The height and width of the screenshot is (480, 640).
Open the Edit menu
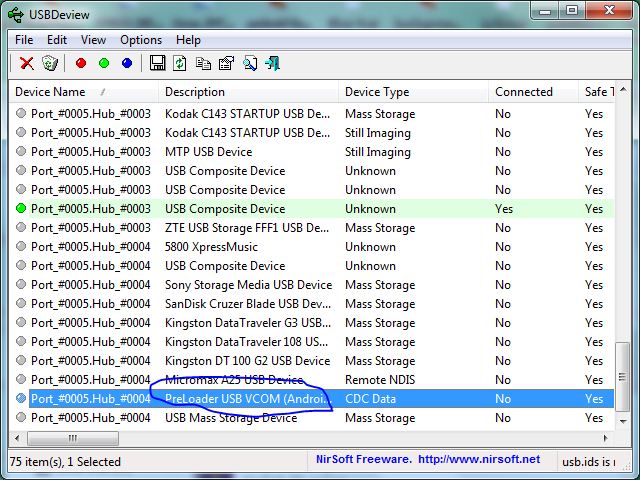click(57, 40)
